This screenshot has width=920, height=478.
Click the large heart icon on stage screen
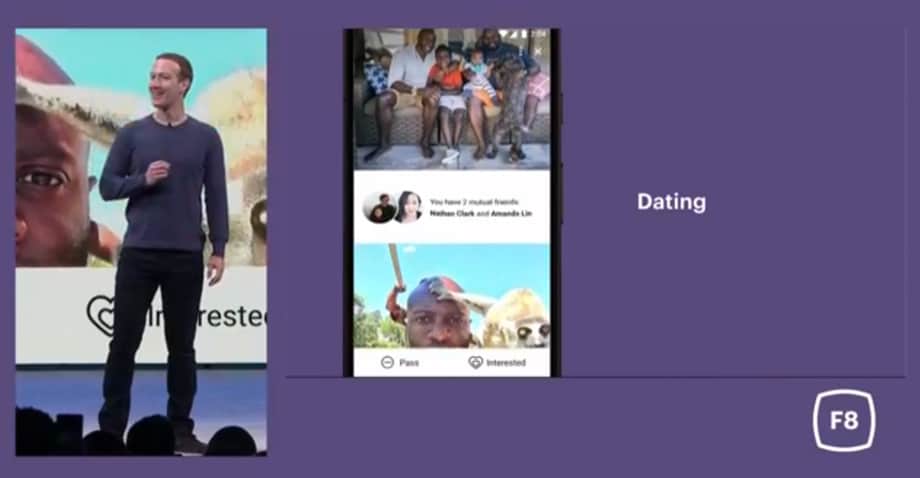pyautogui.click(x=100, y=316)
